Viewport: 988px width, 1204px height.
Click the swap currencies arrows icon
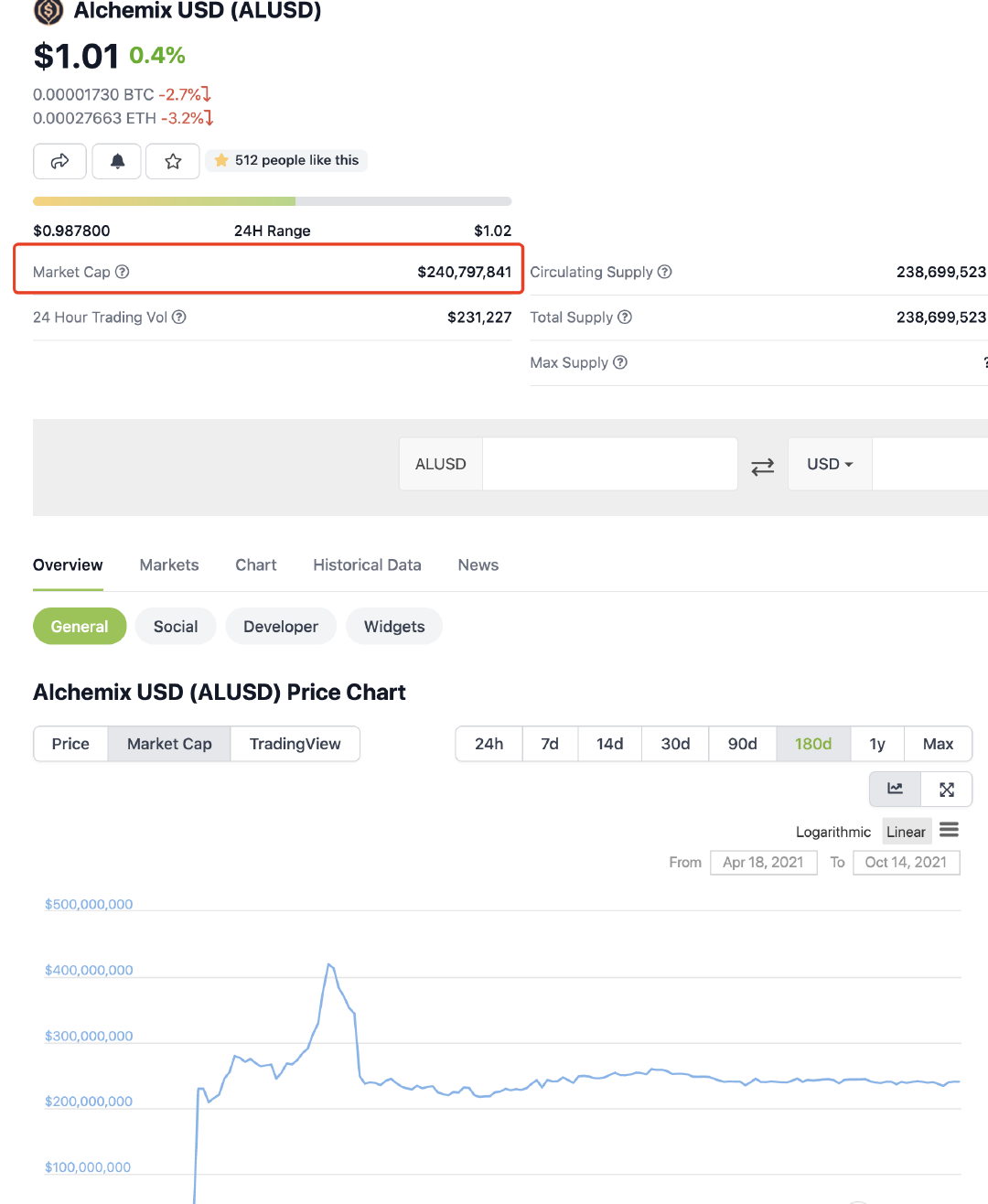click(762, 466)
